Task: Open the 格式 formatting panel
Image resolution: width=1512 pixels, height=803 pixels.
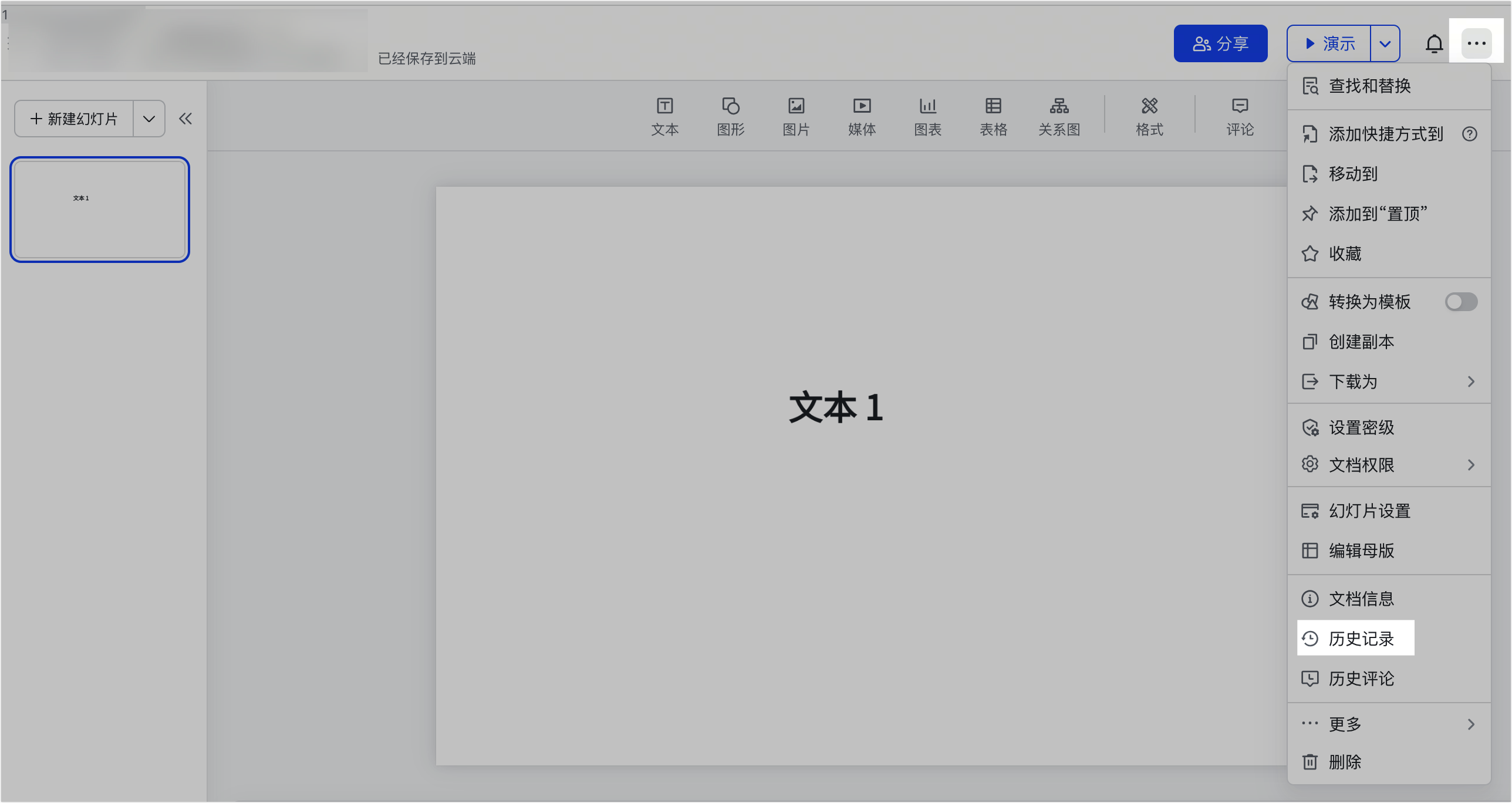Action: point(1149,116)
